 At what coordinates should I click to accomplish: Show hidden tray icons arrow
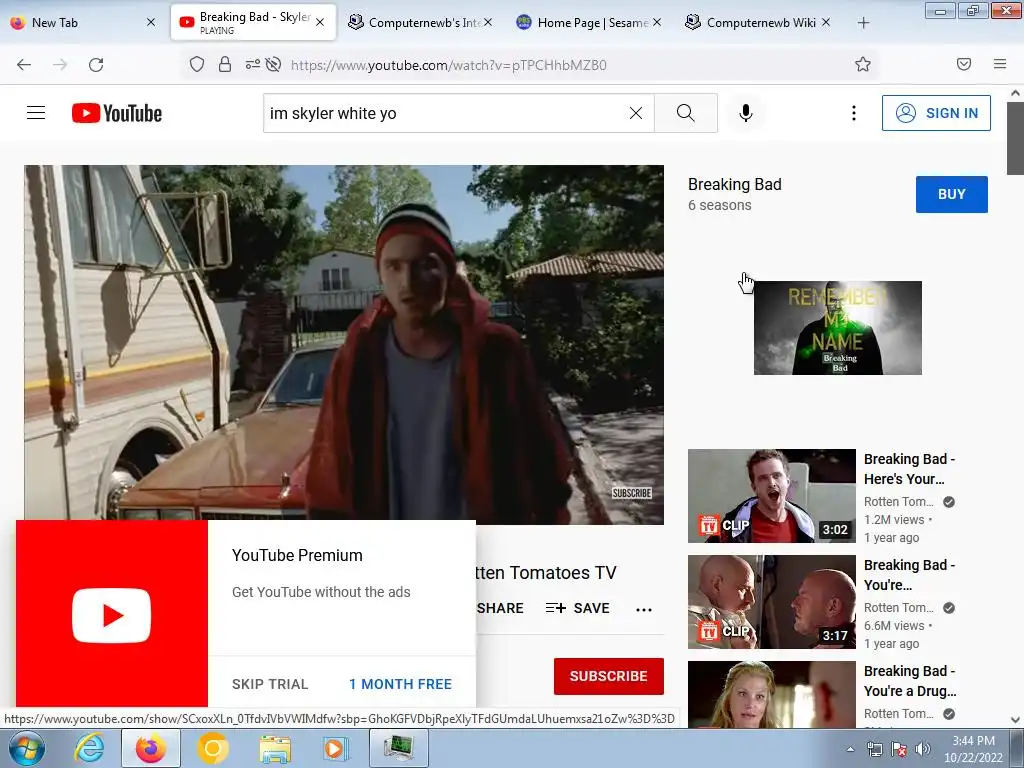[850, 749]
